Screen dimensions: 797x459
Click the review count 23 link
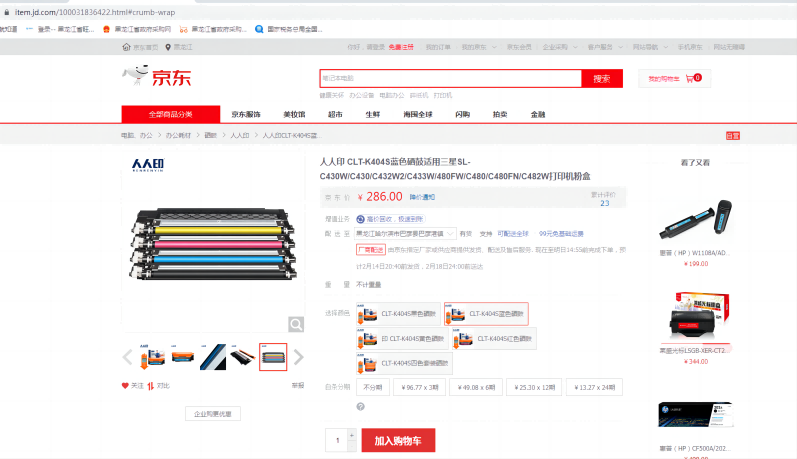(x=604, y=203)
